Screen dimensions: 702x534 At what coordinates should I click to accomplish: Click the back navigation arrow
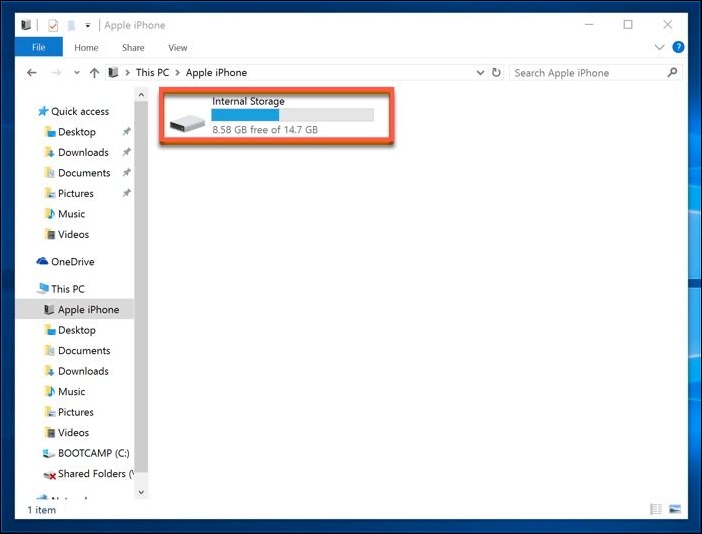32,73
